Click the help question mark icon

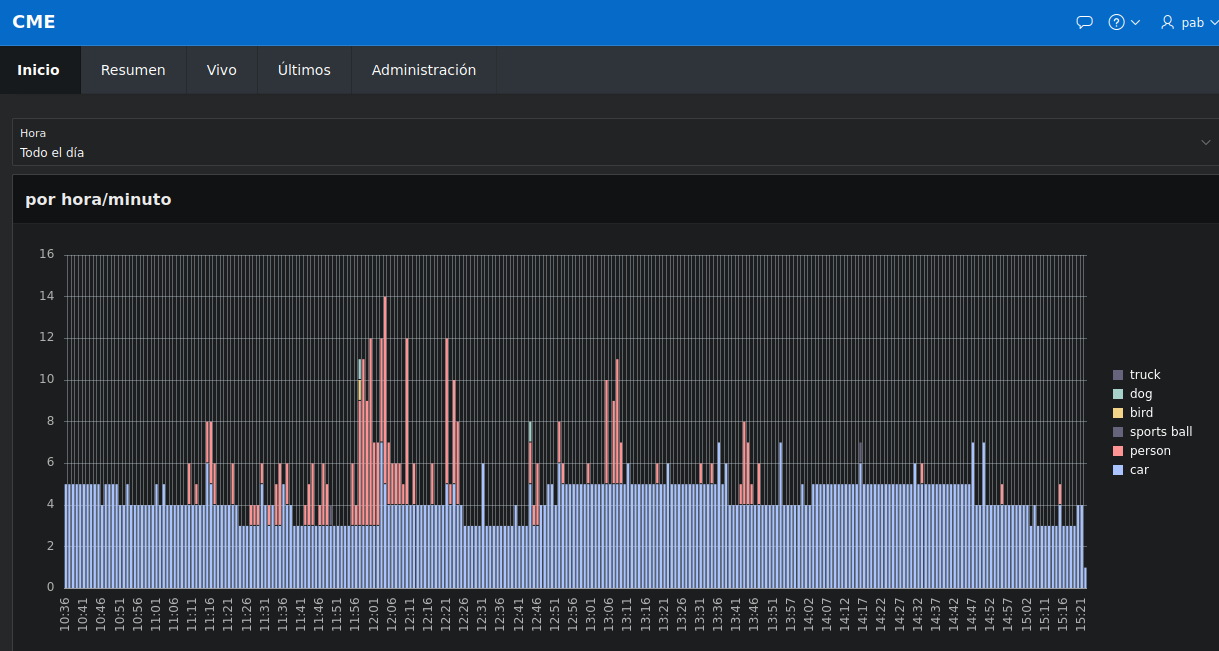click(x=1115, y=22)
